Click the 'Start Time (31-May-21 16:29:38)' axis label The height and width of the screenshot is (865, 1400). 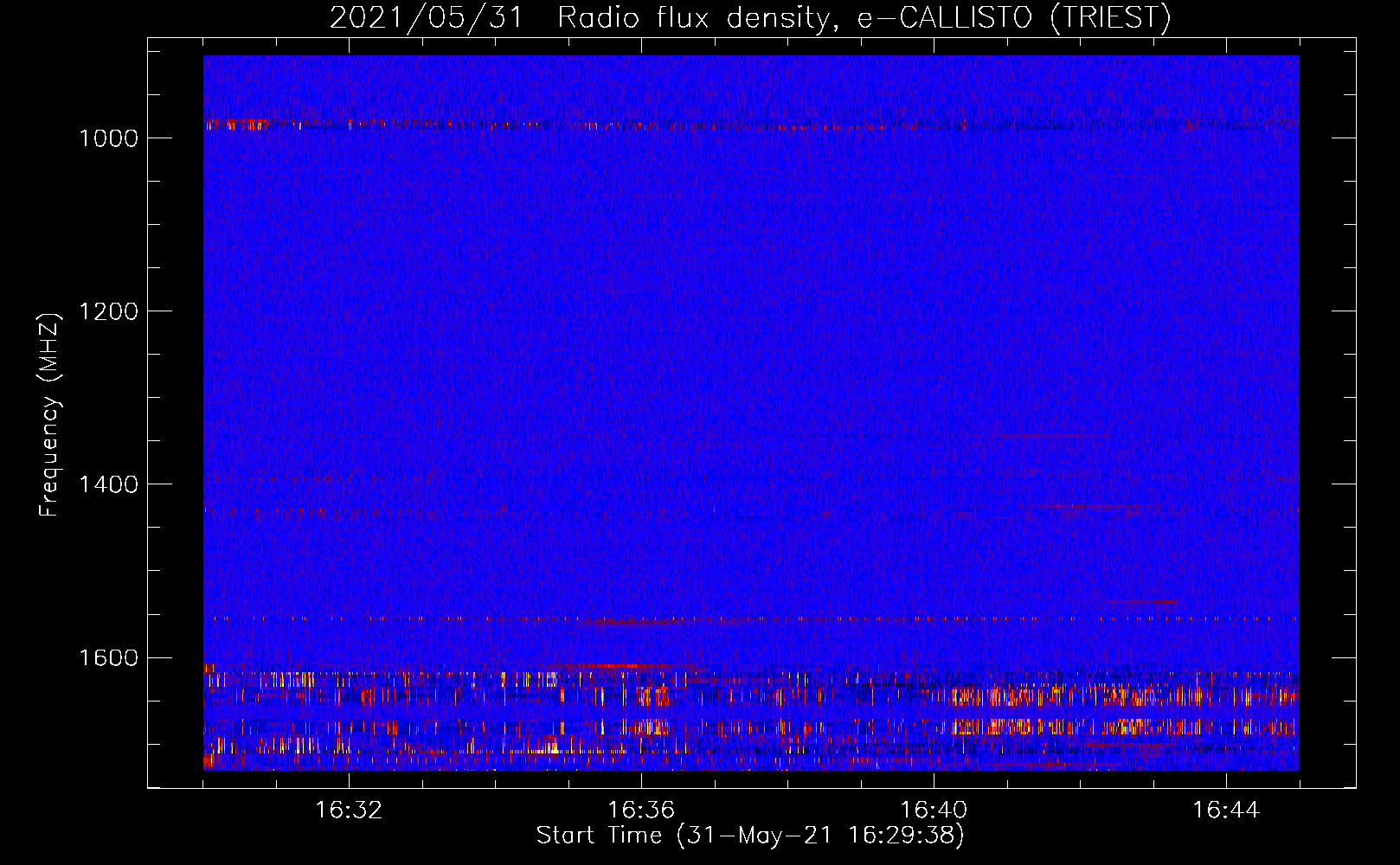750,836
